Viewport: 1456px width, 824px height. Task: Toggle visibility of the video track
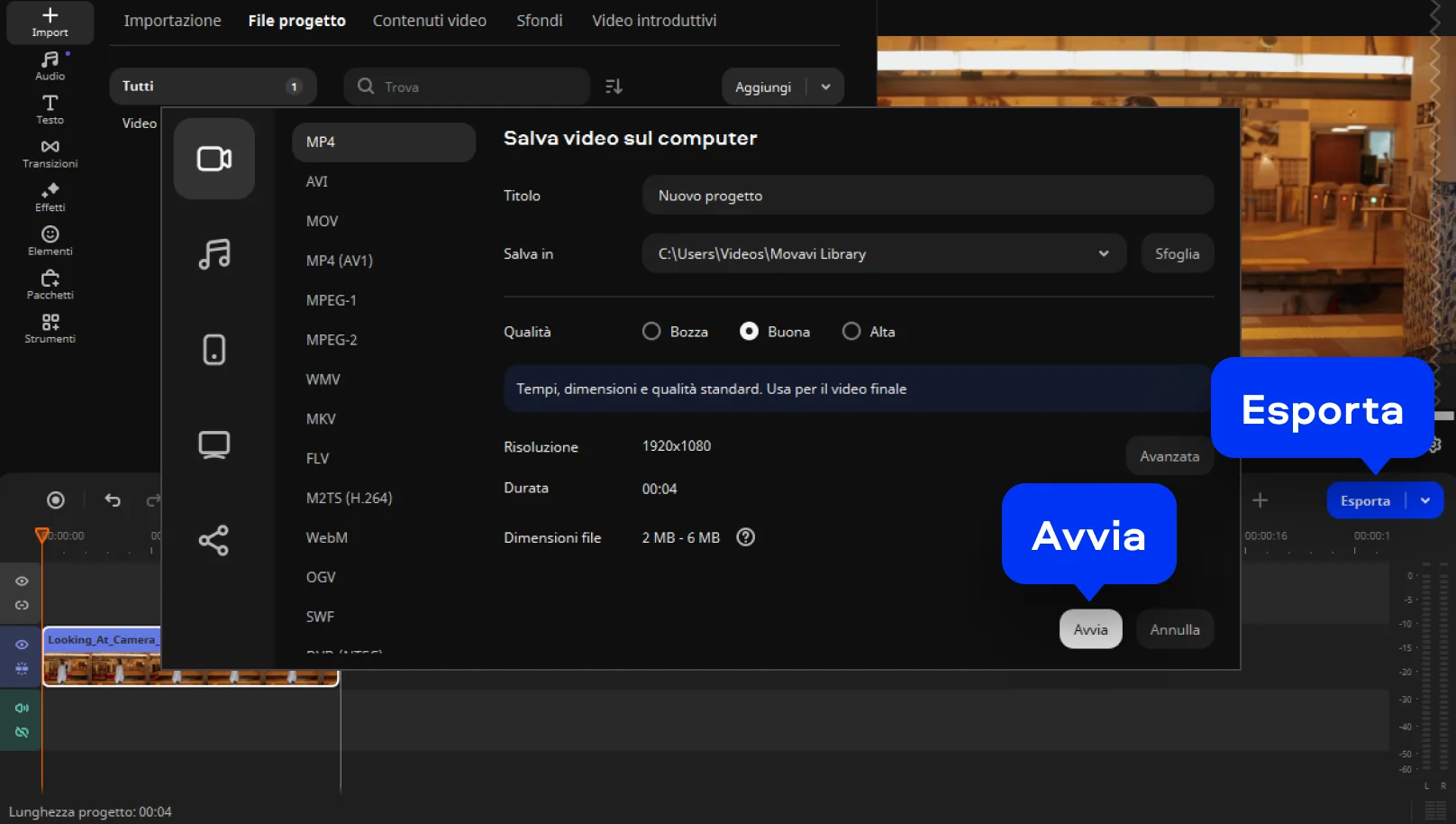tap(22, 645)
